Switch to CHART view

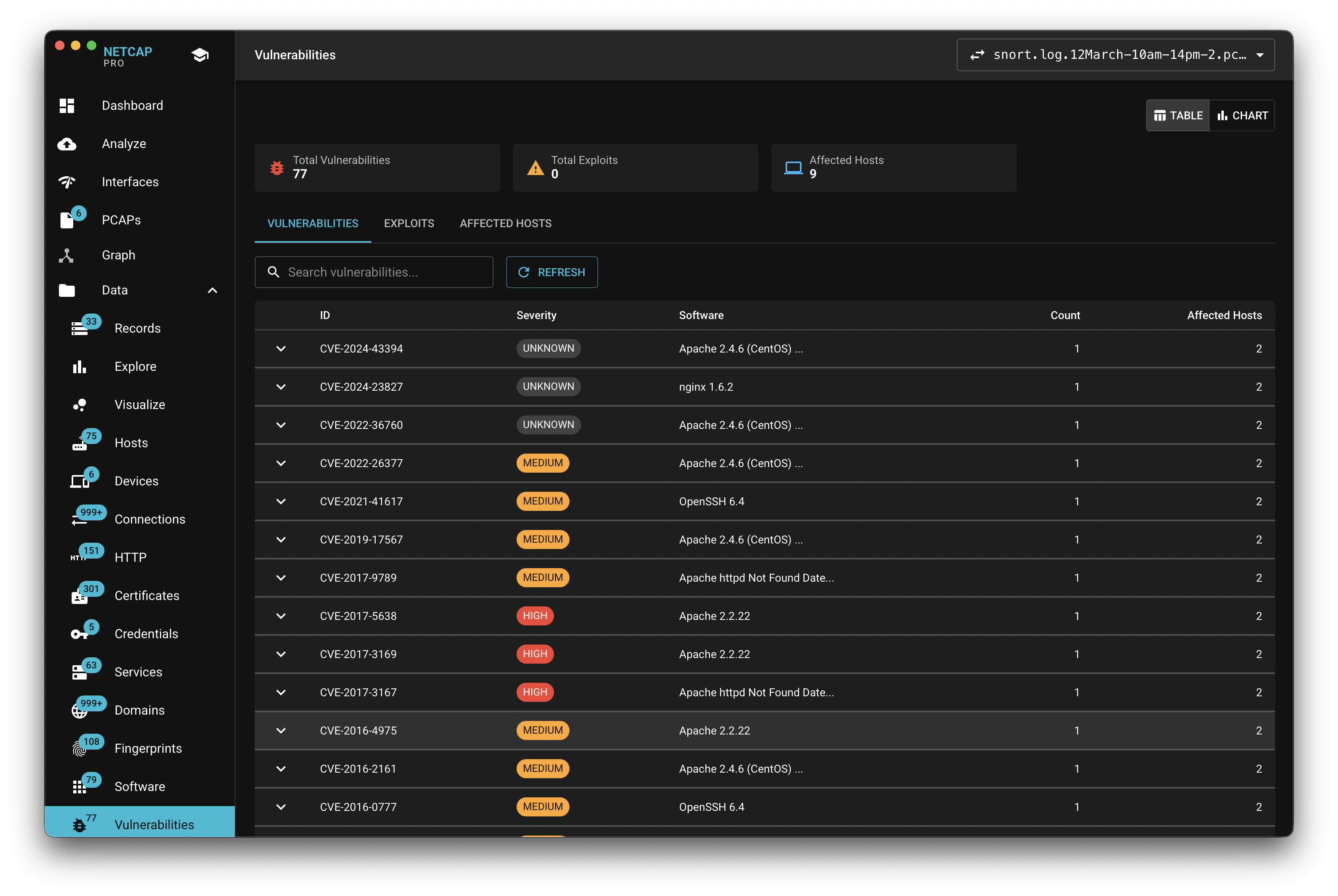coord(1242,115)
